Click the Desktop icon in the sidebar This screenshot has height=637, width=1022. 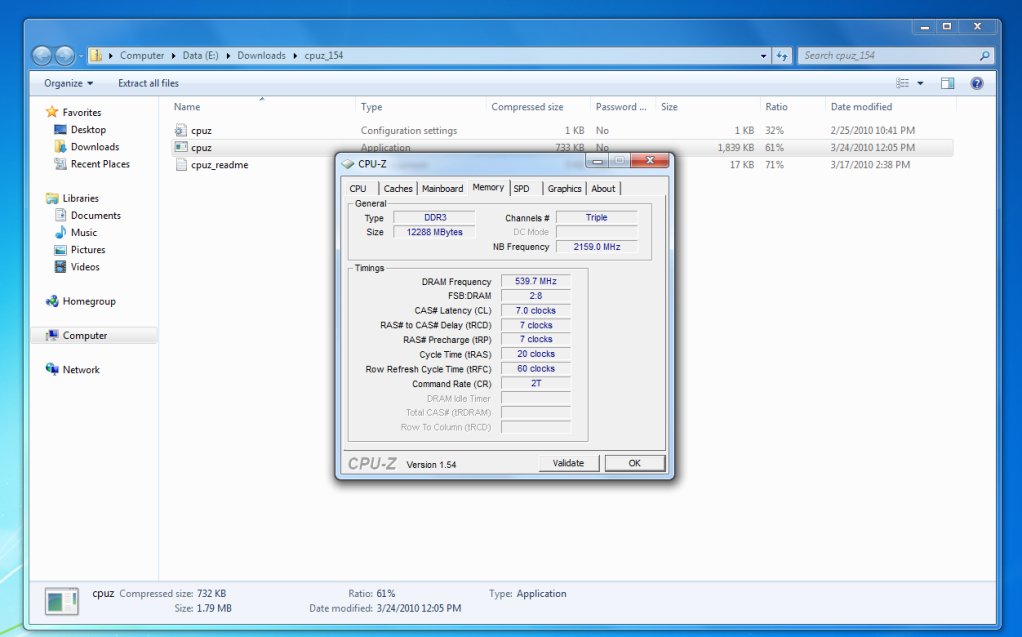[x=61, y=130]
